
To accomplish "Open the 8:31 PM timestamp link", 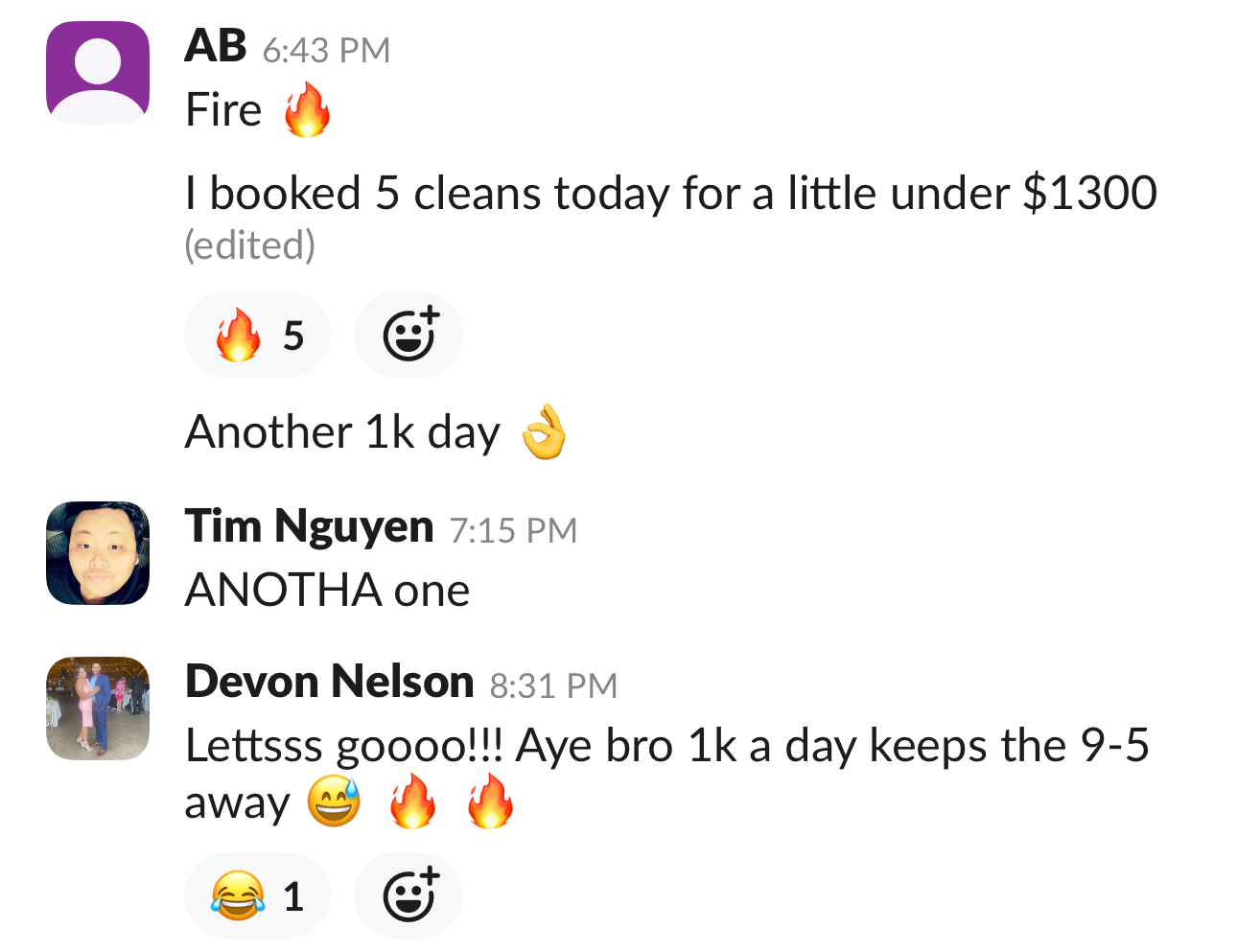I will (553, 685).
